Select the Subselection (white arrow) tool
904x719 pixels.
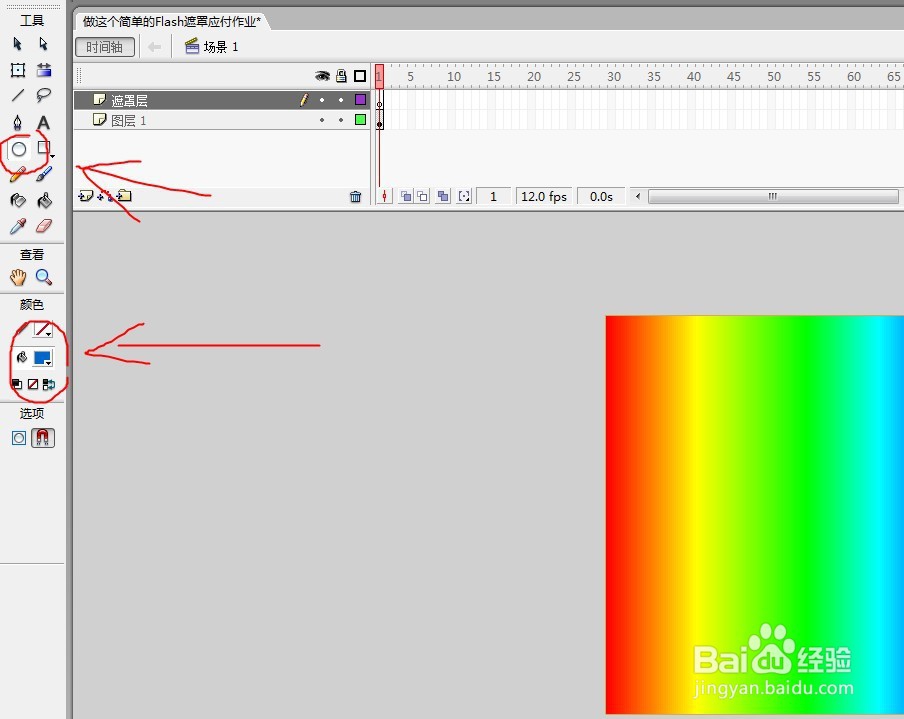[43, 44]
